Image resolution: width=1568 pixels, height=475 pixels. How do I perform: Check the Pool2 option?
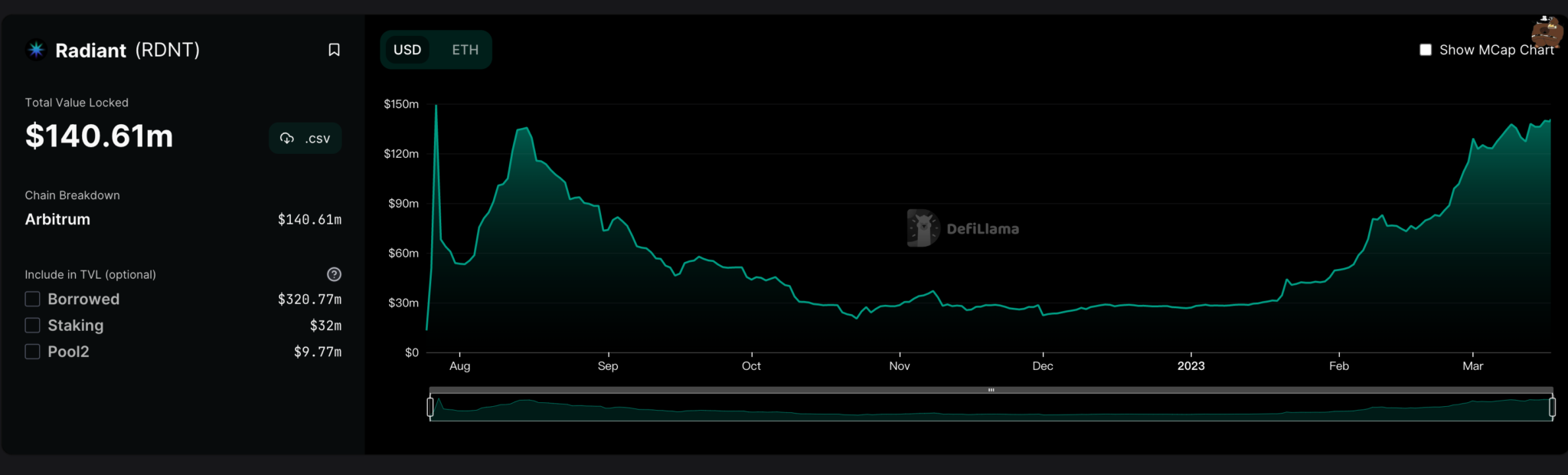(x=33, y=352)
